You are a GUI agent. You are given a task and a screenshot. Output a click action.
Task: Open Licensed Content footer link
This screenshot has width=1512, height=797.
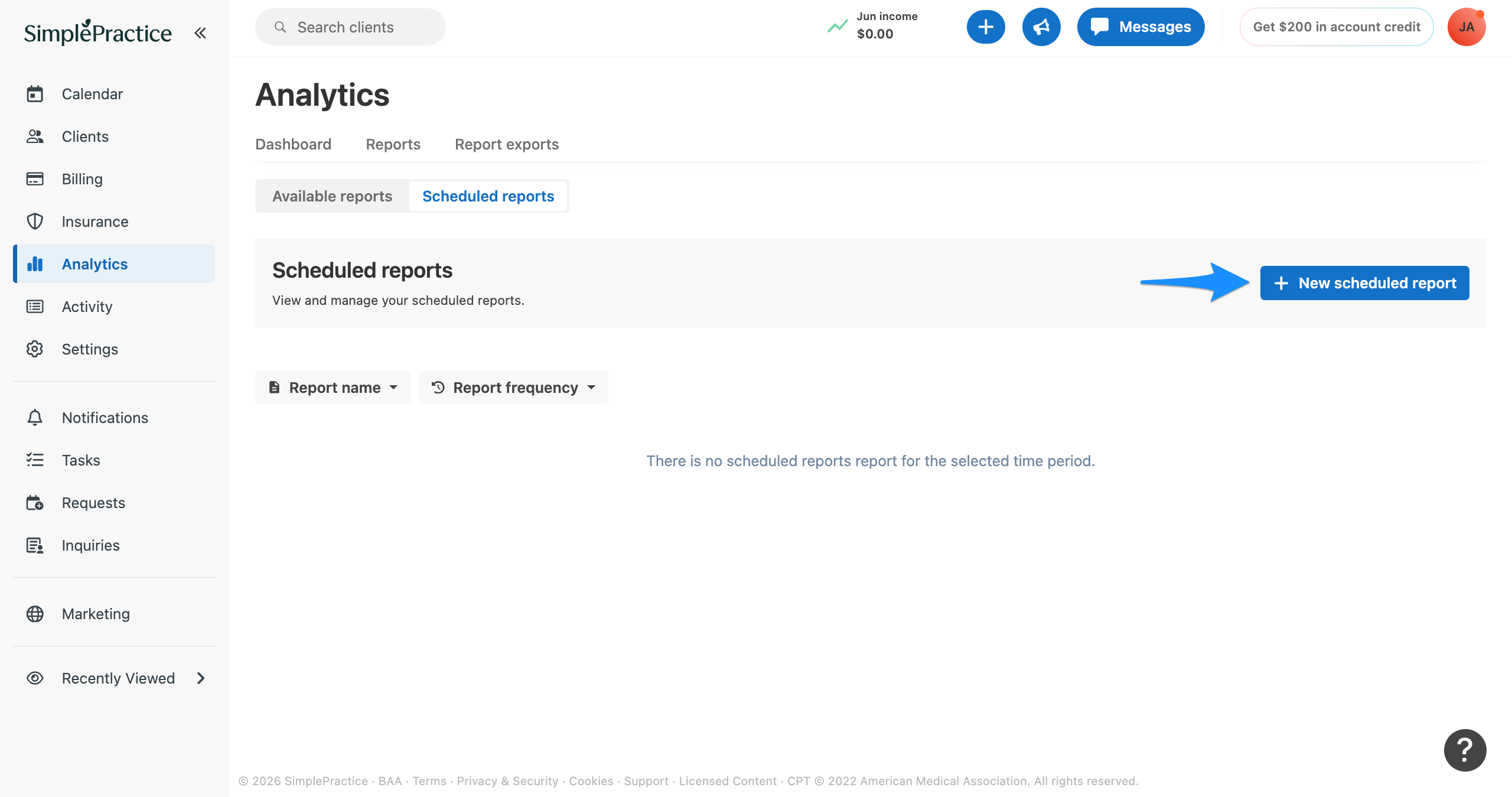(728, 781)
